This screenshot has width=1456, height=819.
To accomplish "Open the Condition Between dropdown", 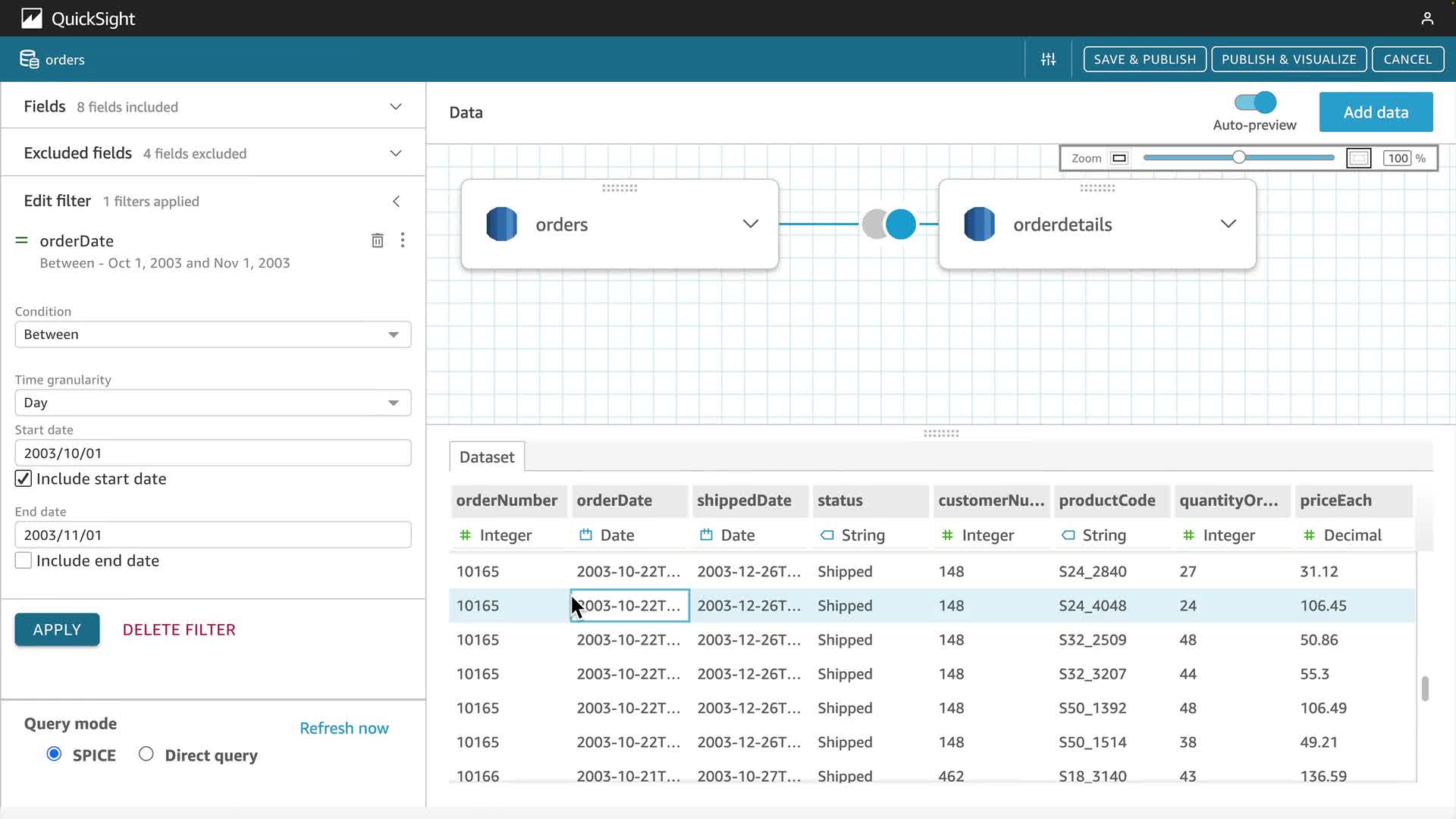I will point(213,334).
